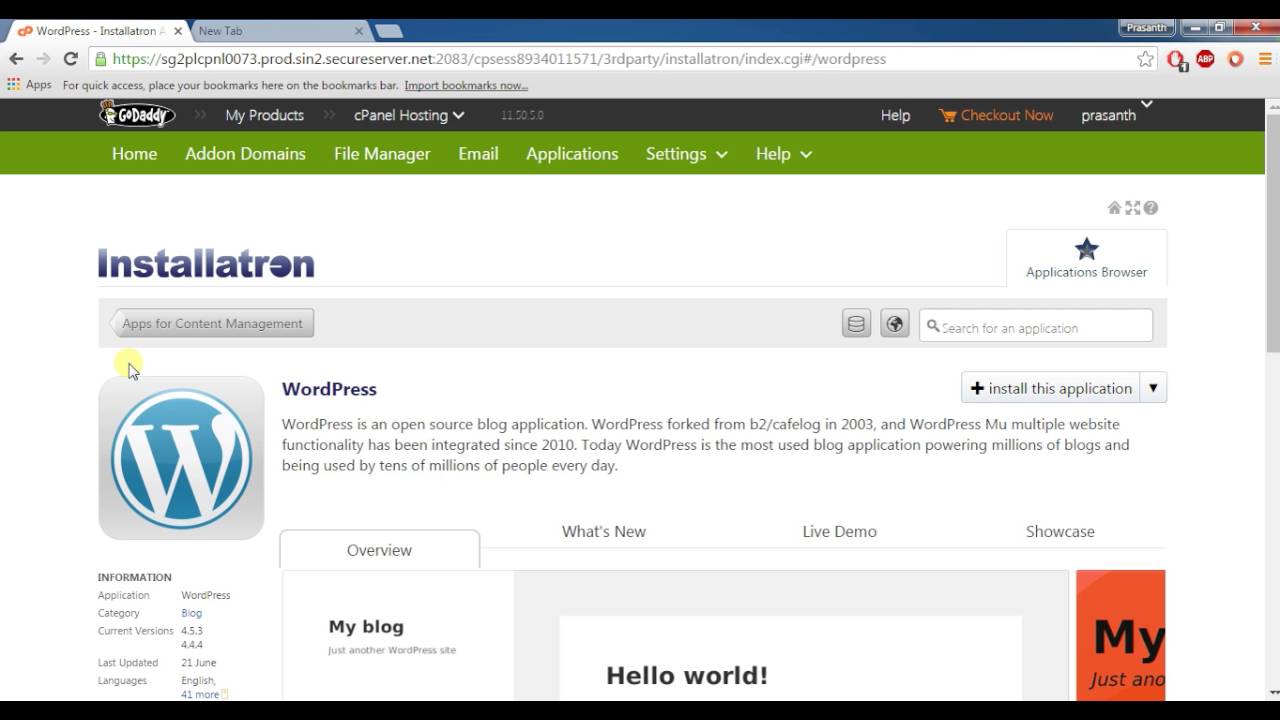Open File Manager
Viewport: 1280px width, 720px height.
(x=382, y=154)
